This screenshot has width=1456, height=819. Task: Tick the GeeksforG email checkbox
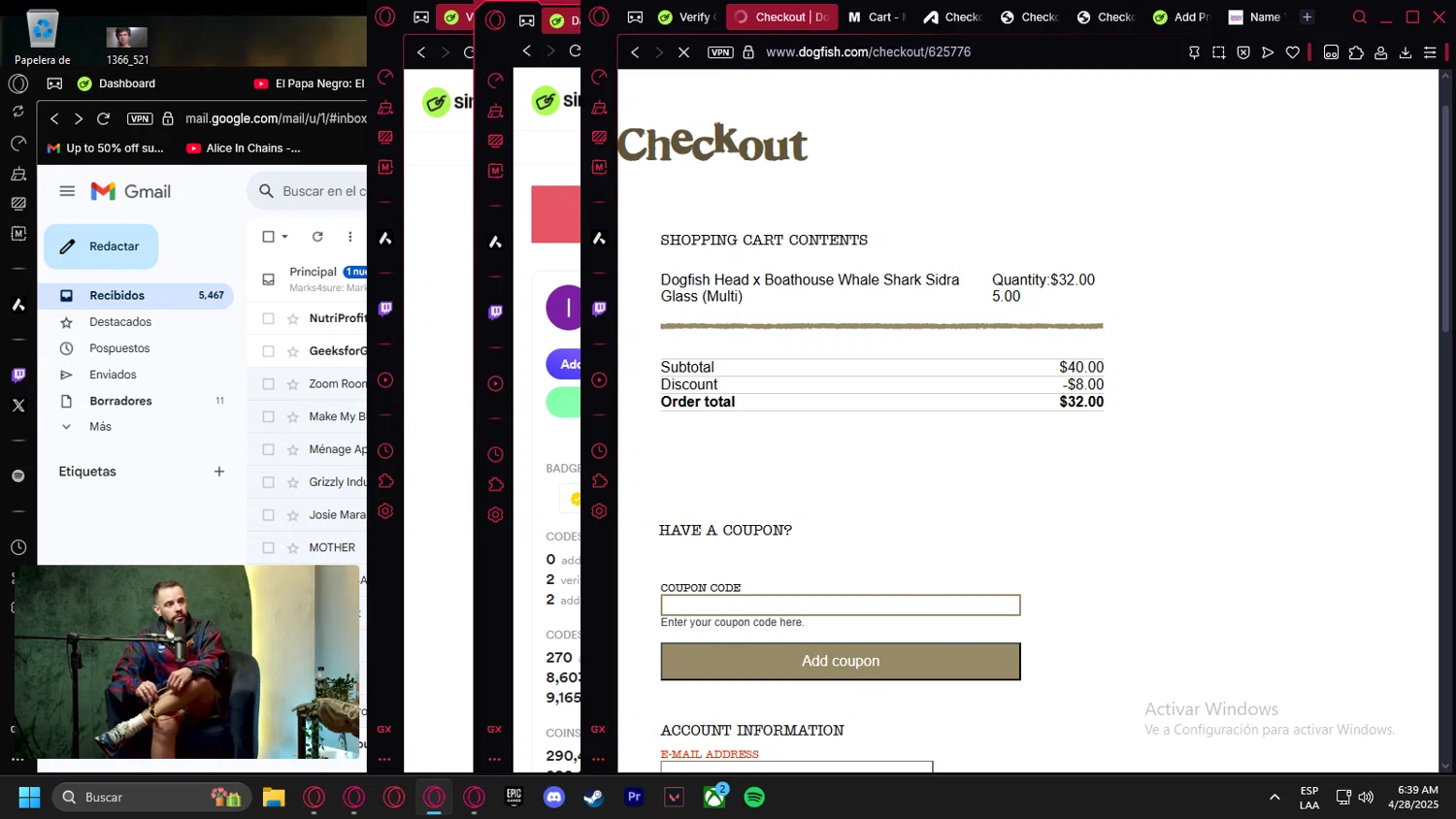pyautogui.click(x=269, y=351)
